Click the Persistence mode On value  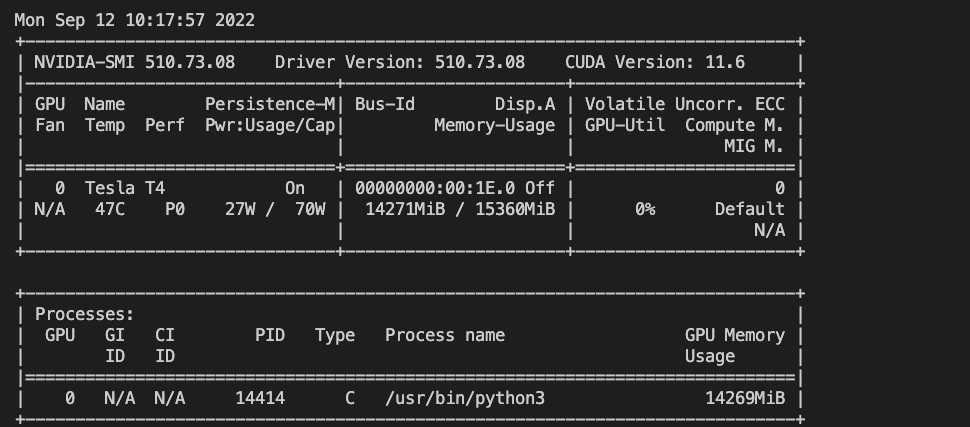[294, 188]
